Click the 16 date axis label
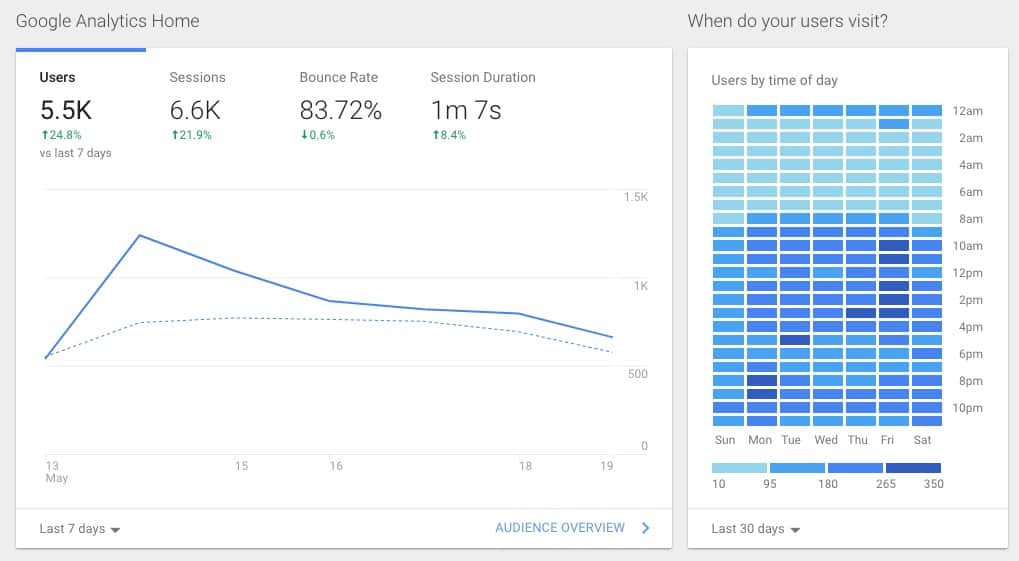The height and width of the screenshot is (561, 1019). (x=335, y=465)
